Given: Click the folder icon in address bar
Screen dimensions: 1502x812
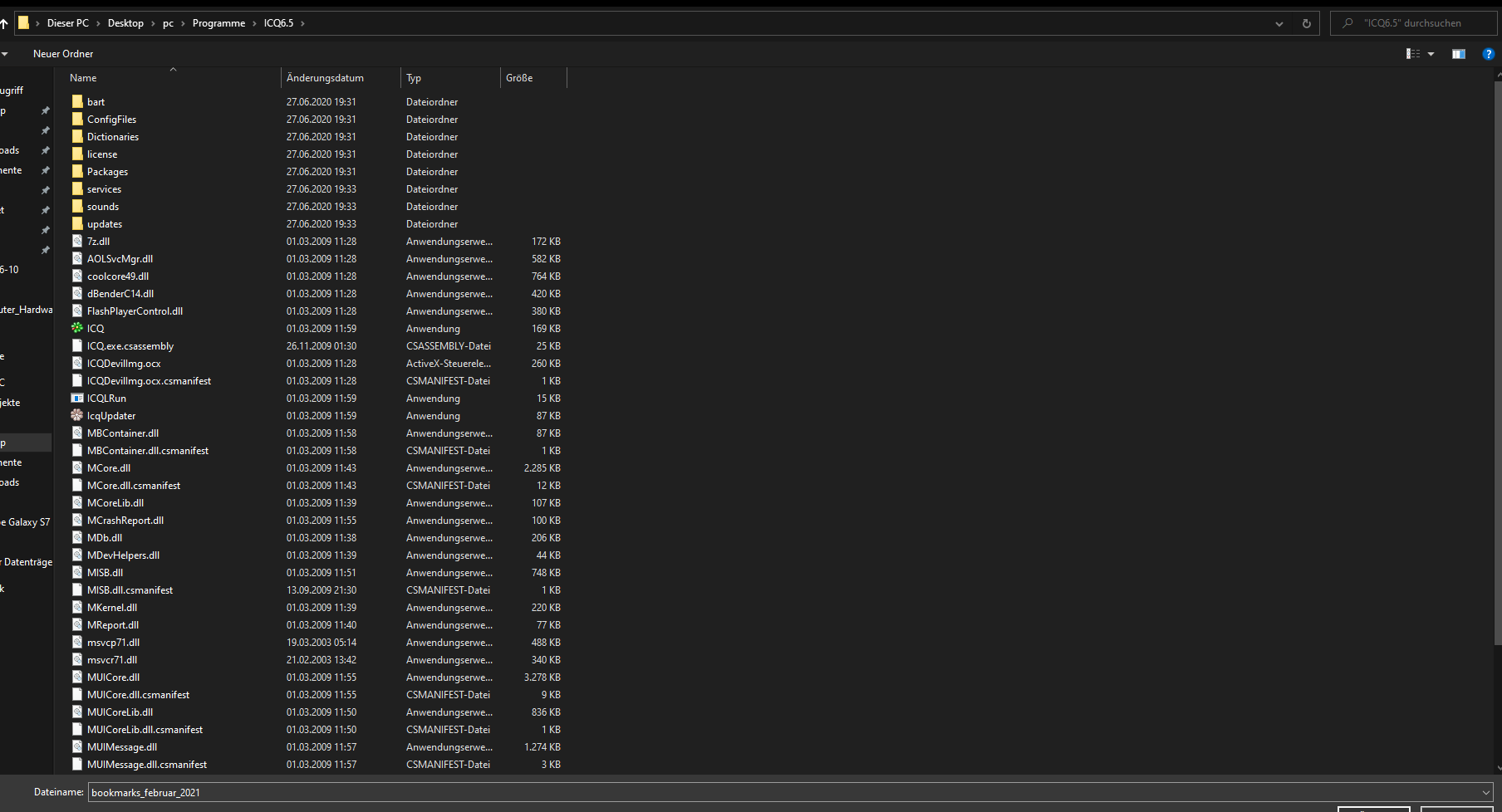Looking at the screenshot, I should click(24, 22).
